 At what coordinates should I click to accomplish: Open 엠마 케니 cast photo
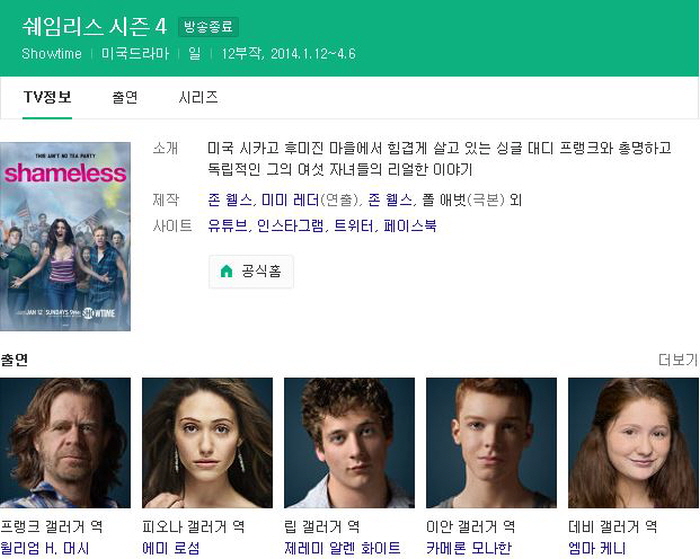click(633, 443)
